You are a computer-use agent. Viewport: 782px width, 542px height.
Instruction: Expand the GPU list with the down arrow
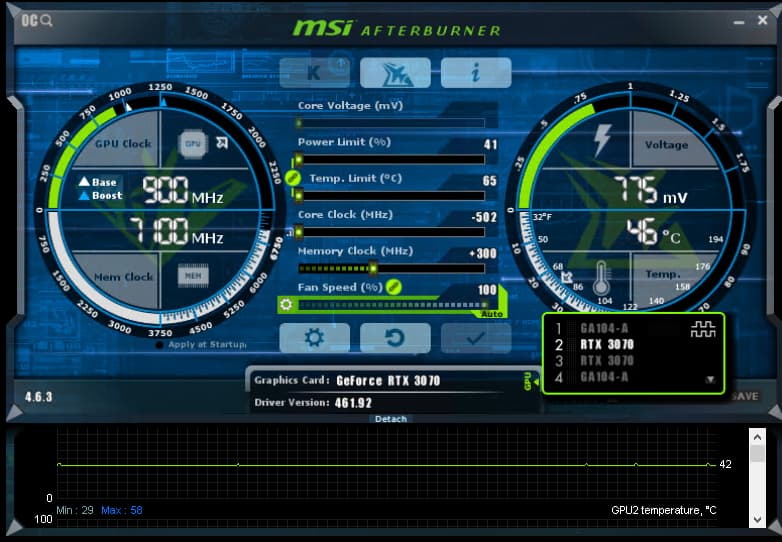(x=710, y=380)
